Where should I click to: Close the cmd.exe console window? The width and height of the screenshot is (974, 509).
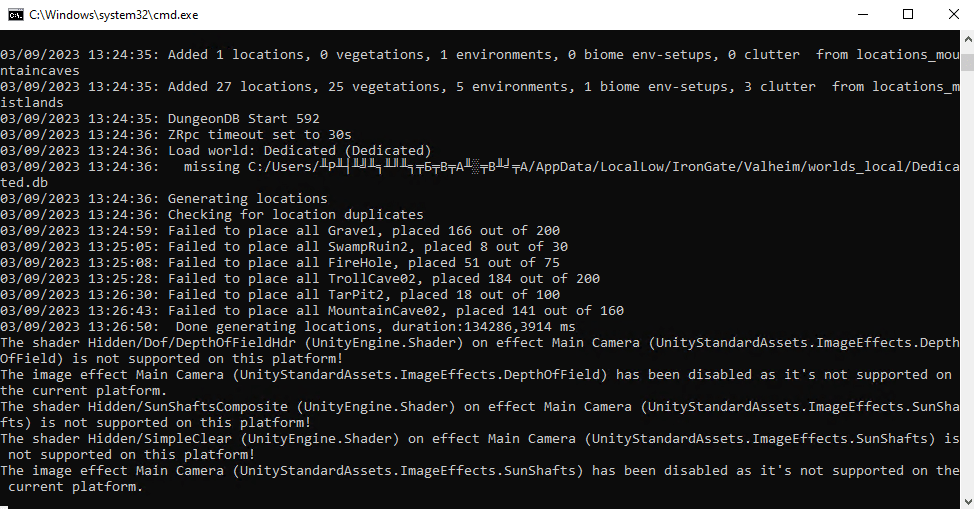[951, 14]
